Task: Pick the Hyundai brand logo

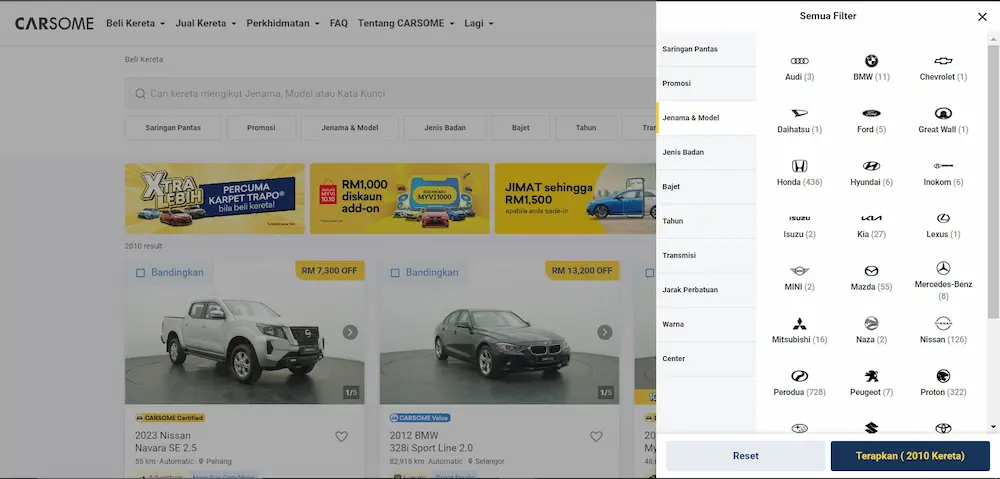Action: [x=871, y=166]
